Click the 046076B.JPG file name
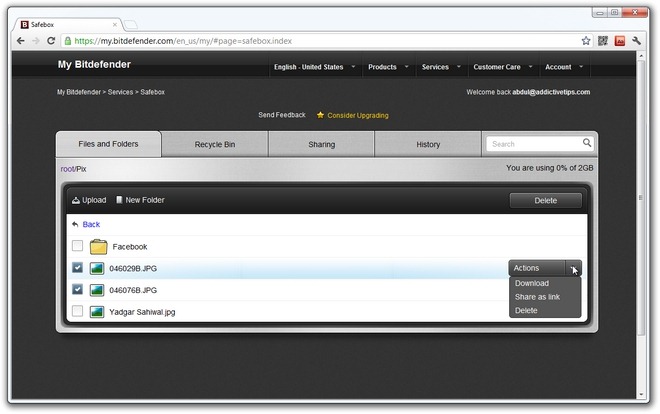This screenshot has height=414, width=660. click(133, 290)
